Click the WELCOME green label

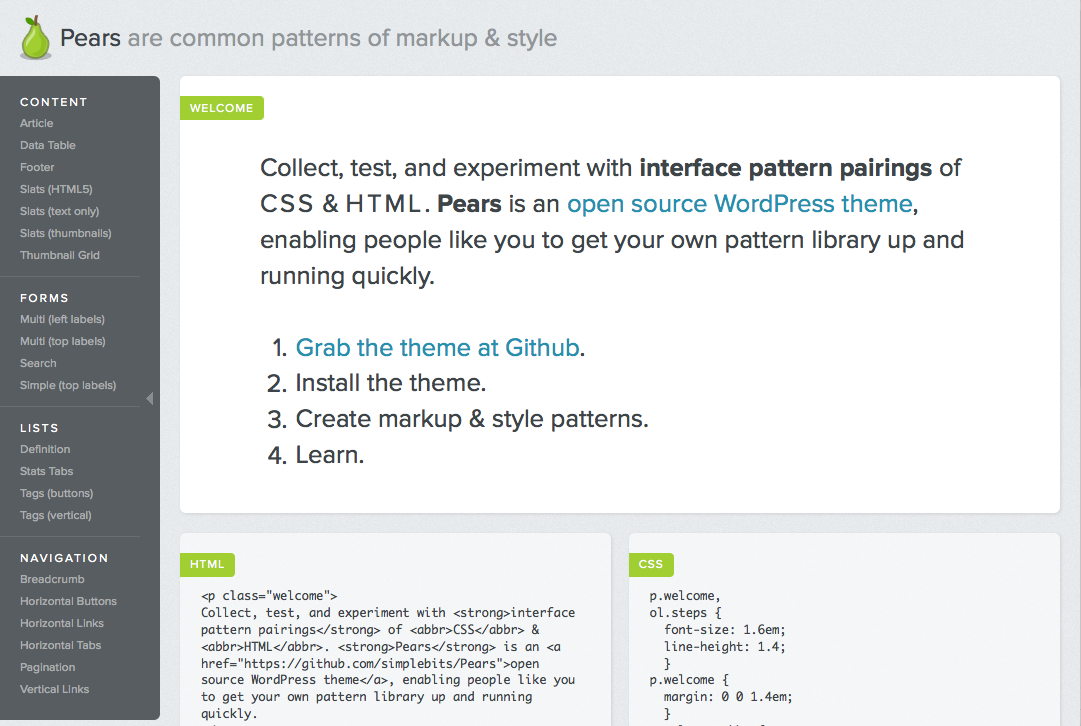click(x=221, y=108)
